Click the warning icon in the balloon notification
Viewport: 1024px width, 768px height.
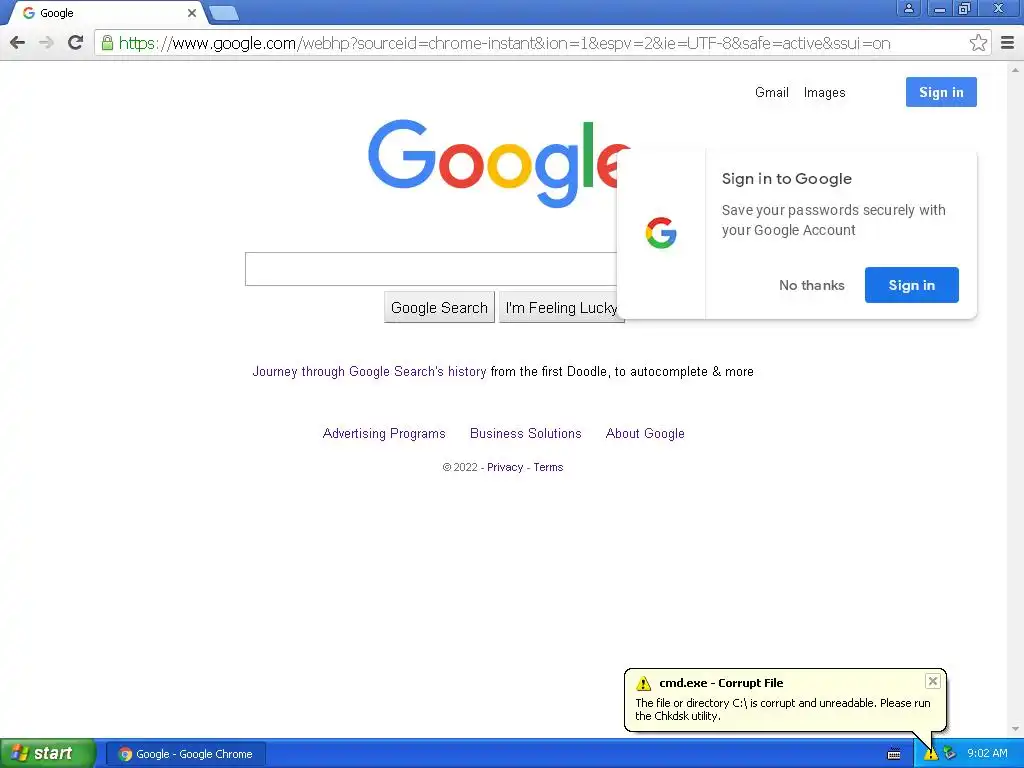pyautogui.click(x=643, y=683)
